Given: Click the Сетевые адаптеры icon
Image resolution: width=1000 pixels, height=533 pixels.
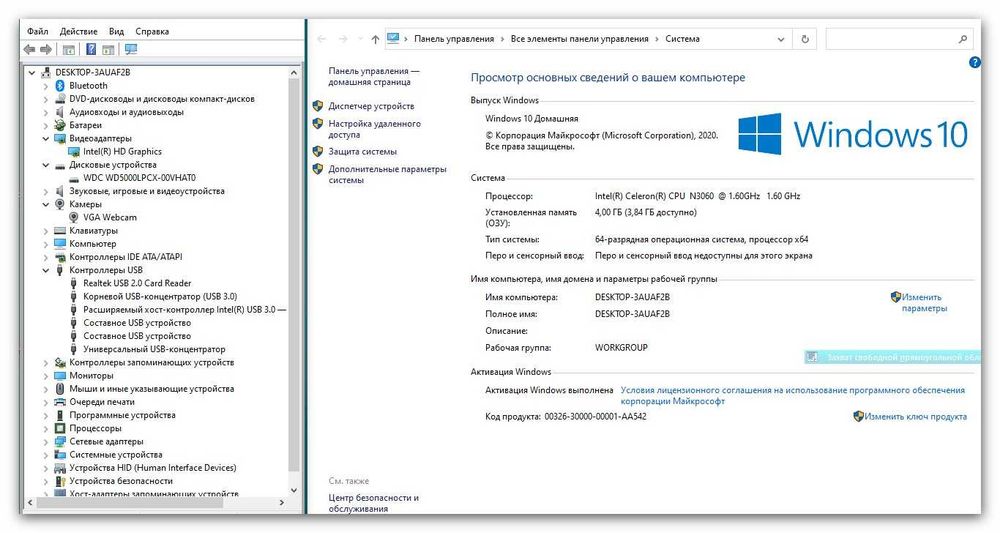Looking at the screenshot, I should (60, 442).
